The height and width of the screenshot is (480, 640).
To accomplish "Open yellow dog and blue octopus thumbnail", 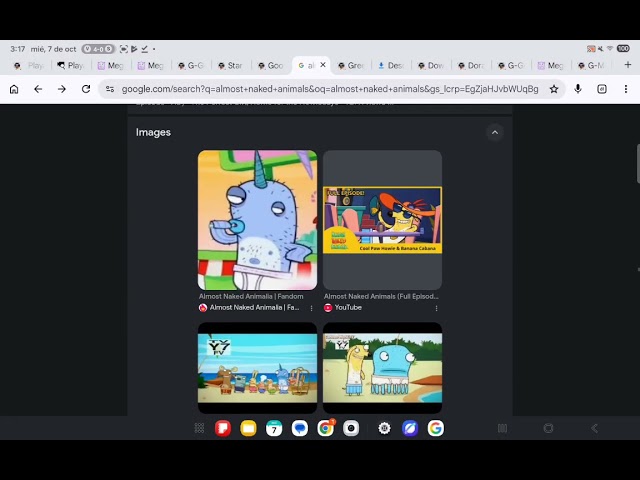I will pos(382,368).
